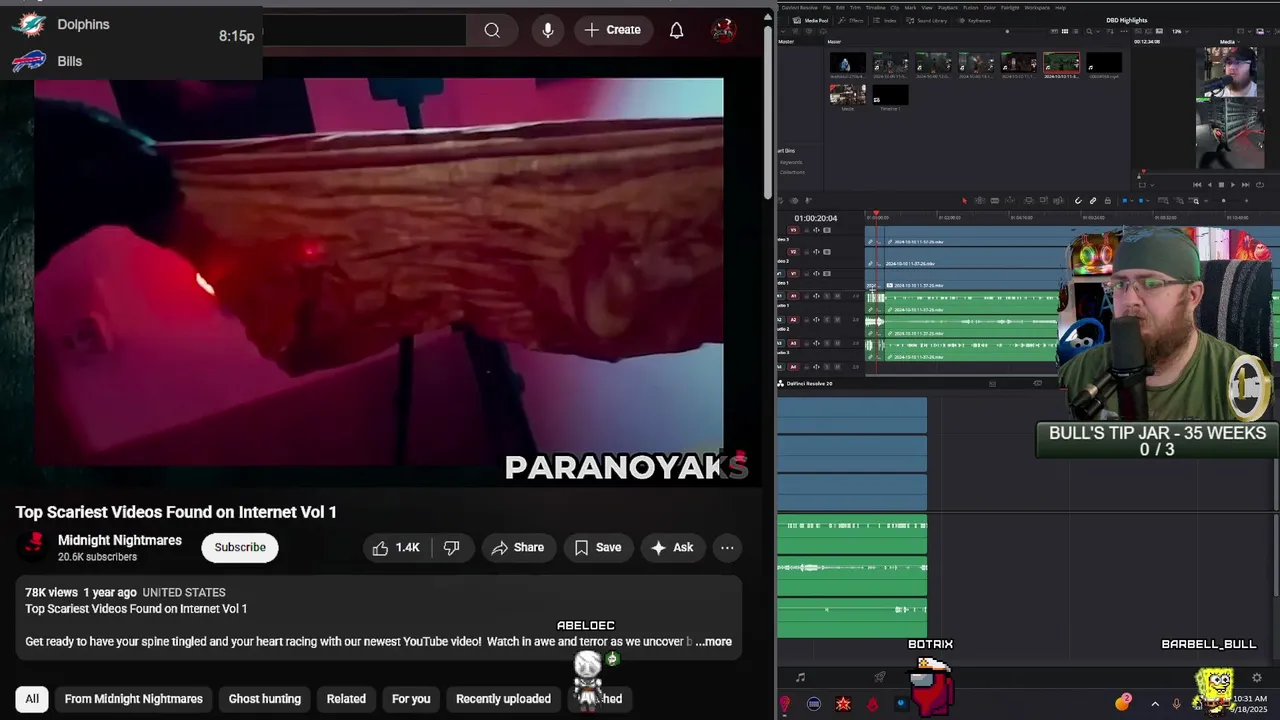
Task: Select the Trim Edit tool in Resolve
Action: point(979,200)
